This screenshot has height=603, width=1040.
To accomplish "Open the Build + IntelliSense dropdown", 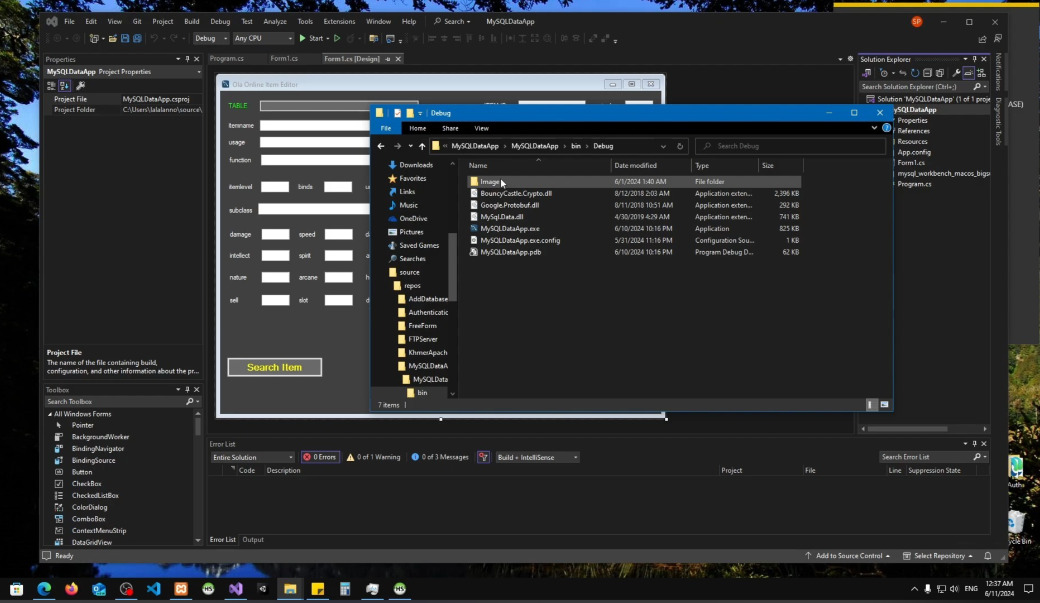I will (536, 457).
